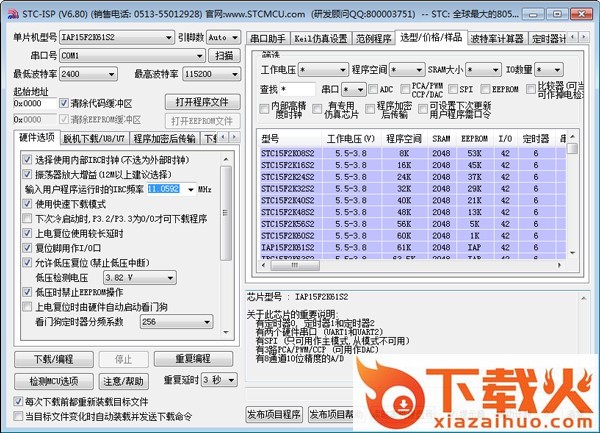This screenshot has height=433, width=600.
Task: Click the 查找 search input field
Action: tap(297, 90)
